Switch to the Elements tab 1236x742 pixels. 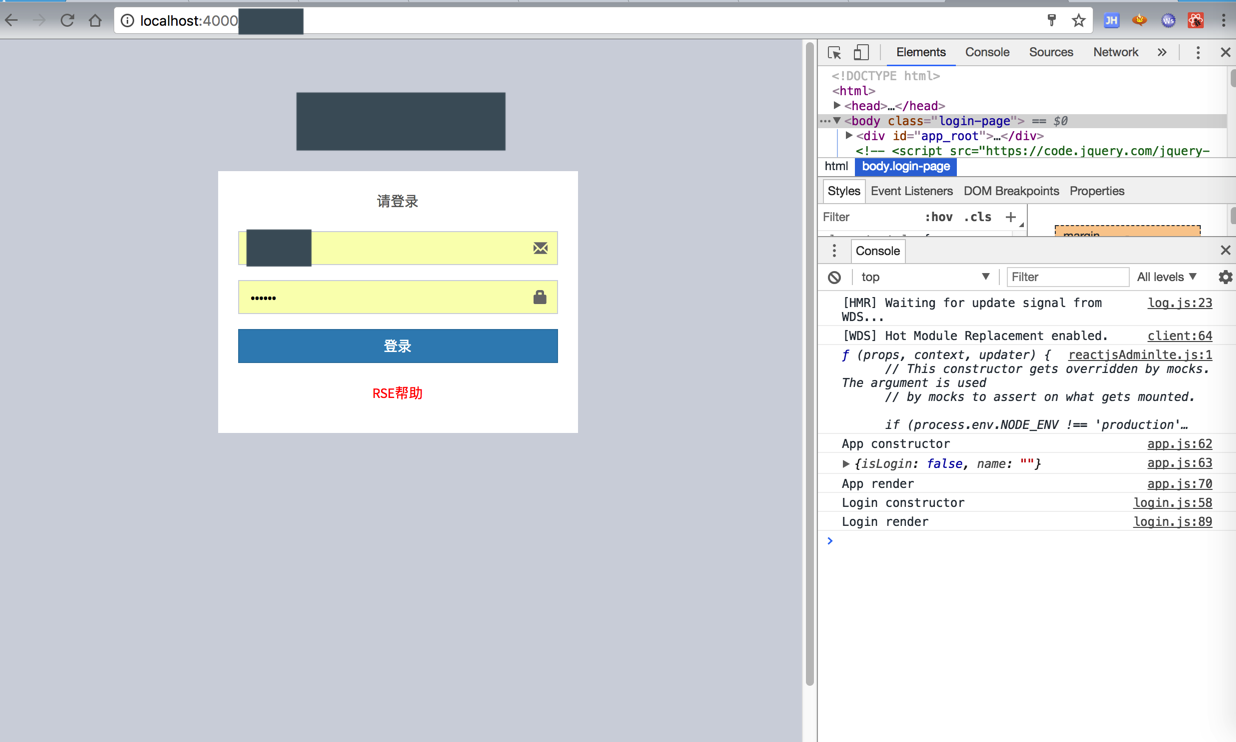(x=921, y=52)
